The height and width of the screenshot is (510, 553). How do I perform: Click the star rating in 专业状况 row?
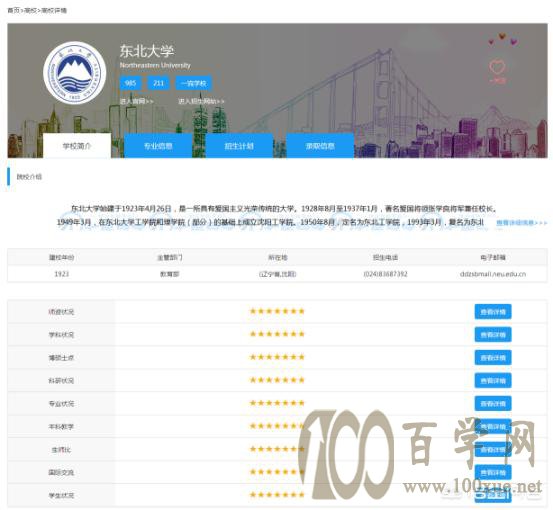pos(277,403)
